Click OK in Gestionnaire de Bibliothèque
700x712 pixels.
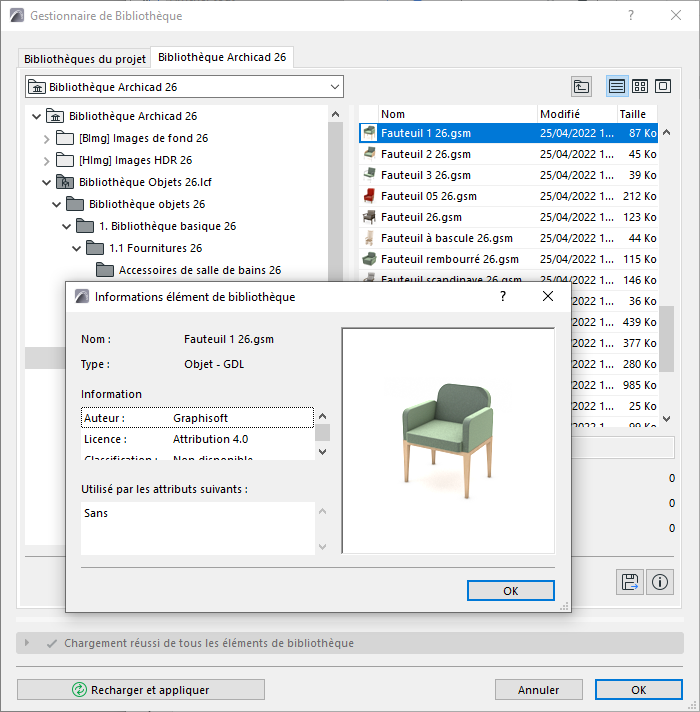(638, 690)
